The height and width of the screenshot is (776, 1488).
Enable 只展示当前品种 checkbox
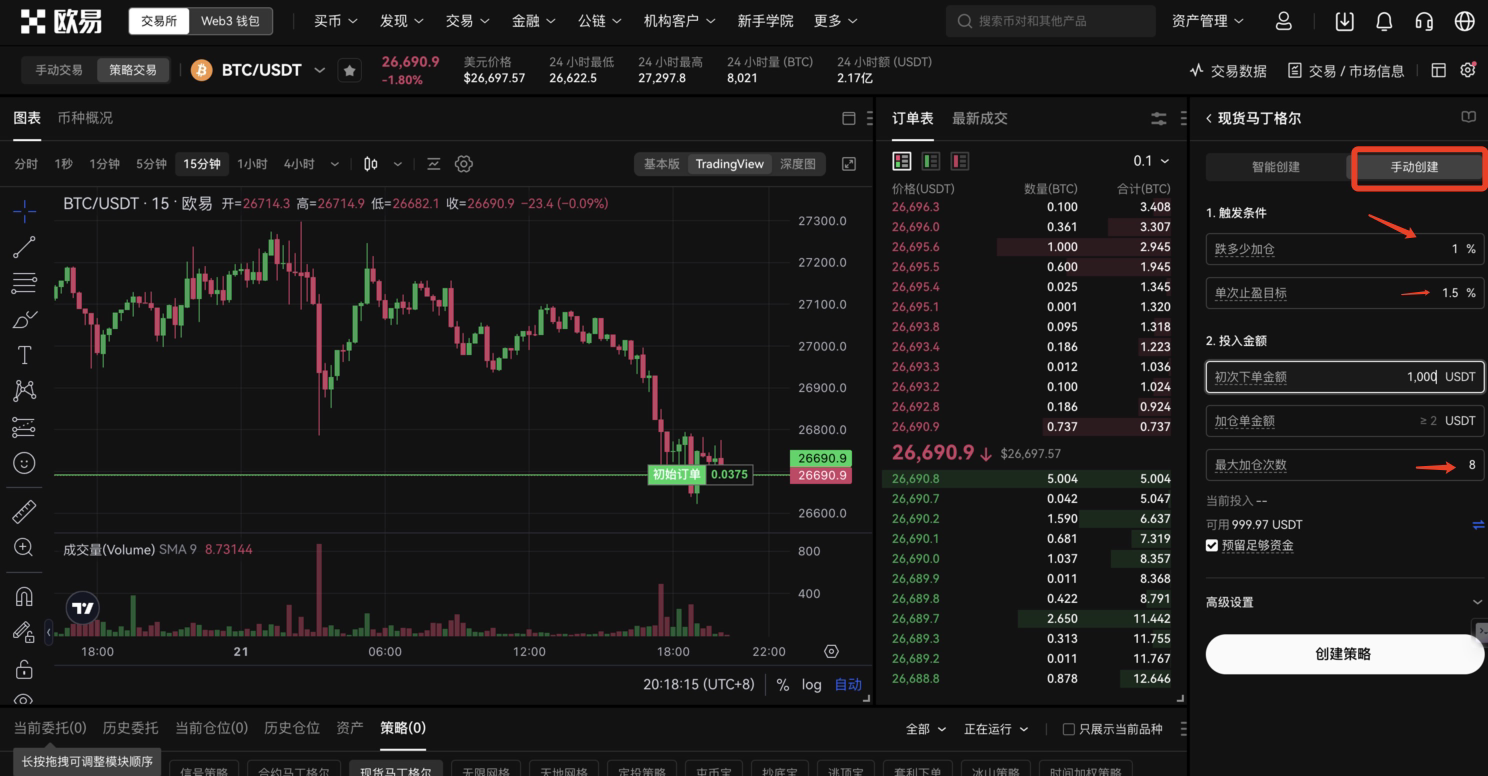(x=1068, y=729)
